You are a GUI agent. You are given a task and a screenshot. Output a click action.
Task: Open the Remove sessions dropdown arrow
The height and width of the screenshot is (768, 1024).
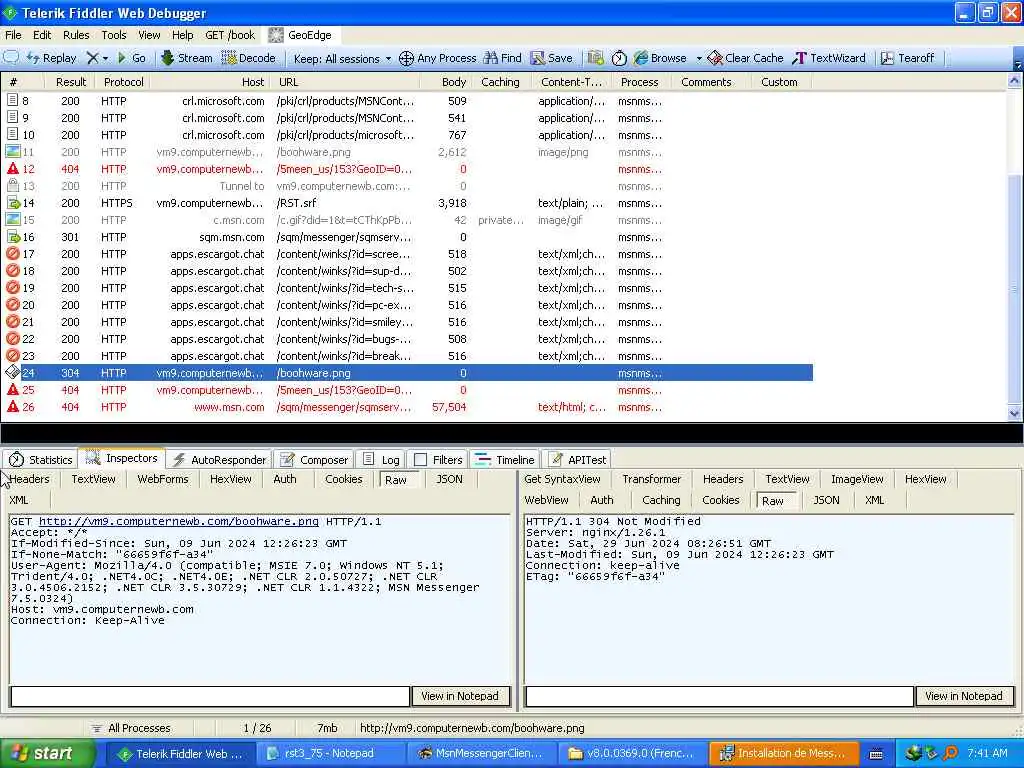[x=105, y=58]
